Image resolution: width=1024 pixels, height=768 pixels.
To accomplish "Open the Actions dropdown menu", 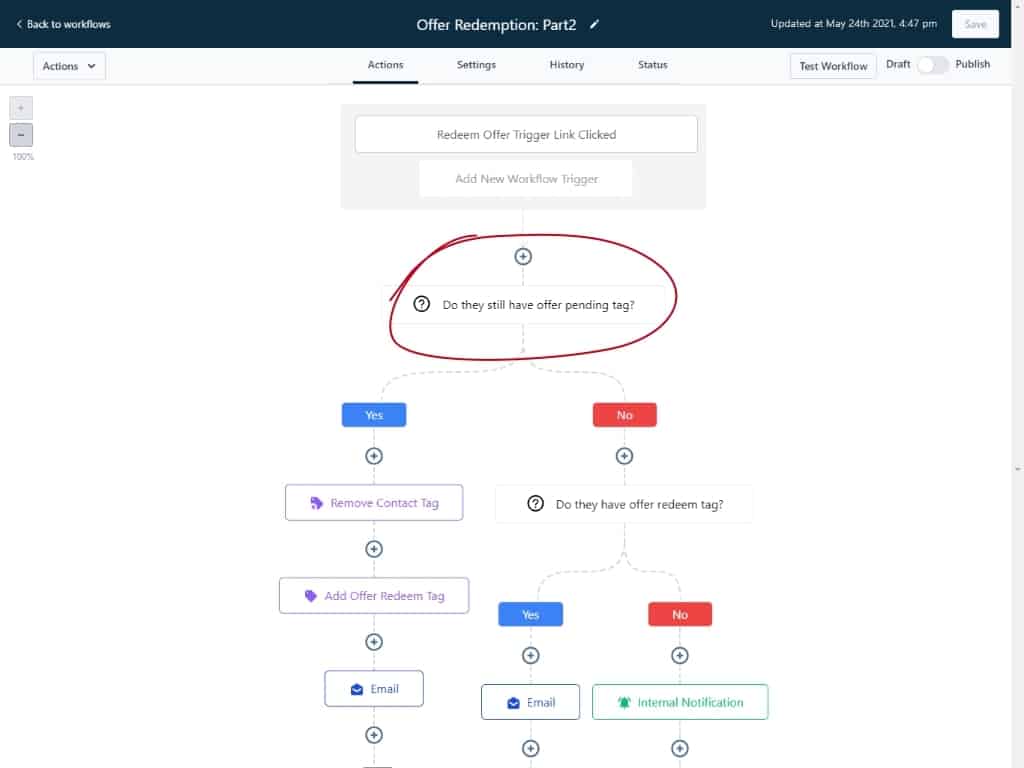I will (x=69, y=66).
